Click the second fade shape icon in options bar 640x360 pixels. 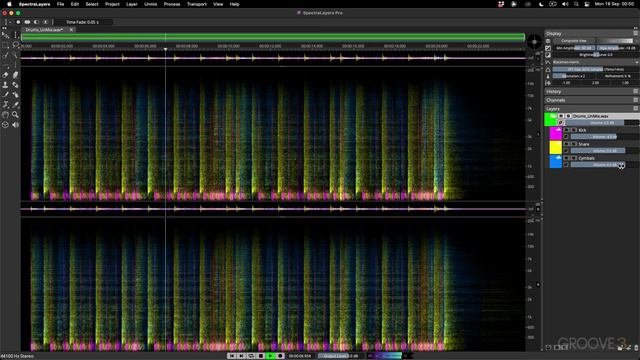(x=27, y=22)
